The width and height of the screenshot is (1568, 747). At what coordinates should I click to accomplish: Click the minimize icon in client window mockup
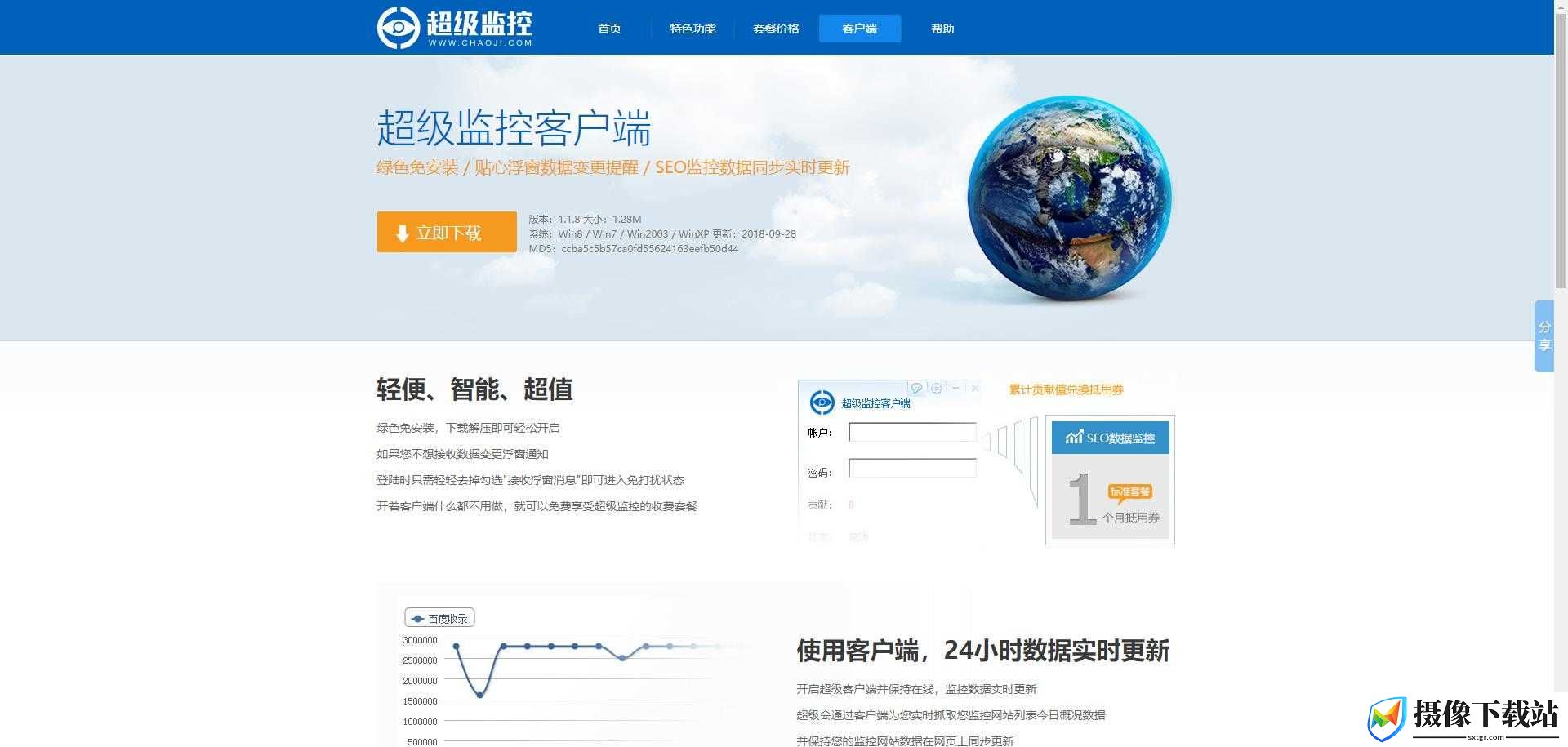955,388
